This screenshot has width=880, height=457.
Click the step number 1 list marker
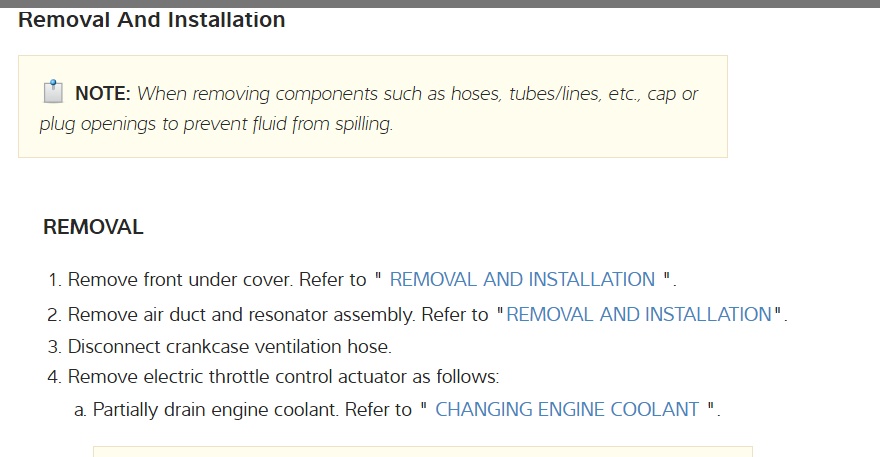54,280
